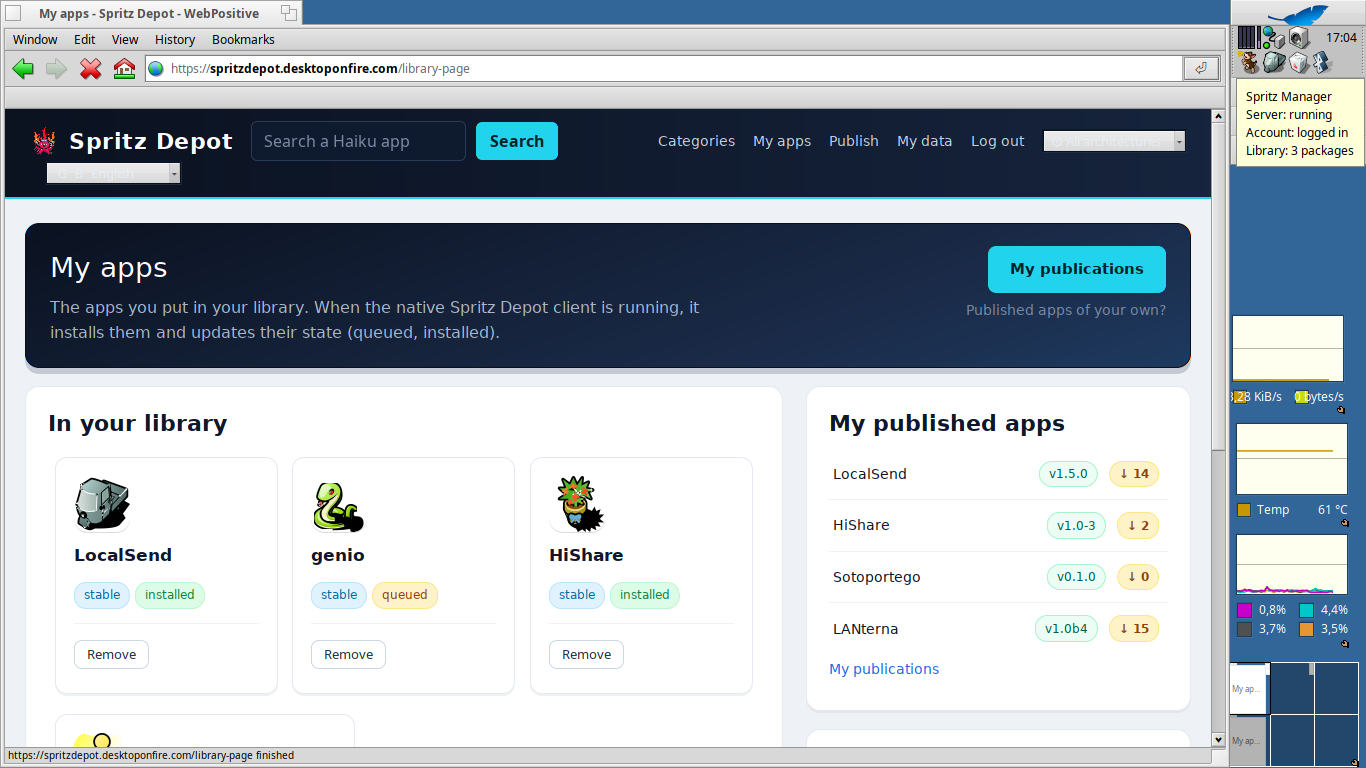Click the LANterna v1.0b4 version badge
The width and height of the screenshot is (1366, 768).
pos(1066,629)
